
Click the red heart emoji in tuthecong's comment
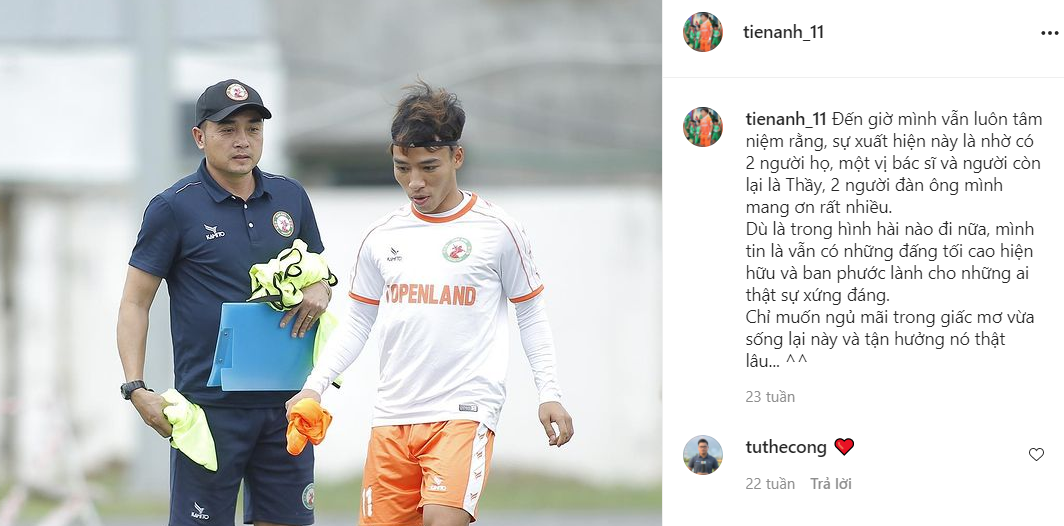(844, 447)
